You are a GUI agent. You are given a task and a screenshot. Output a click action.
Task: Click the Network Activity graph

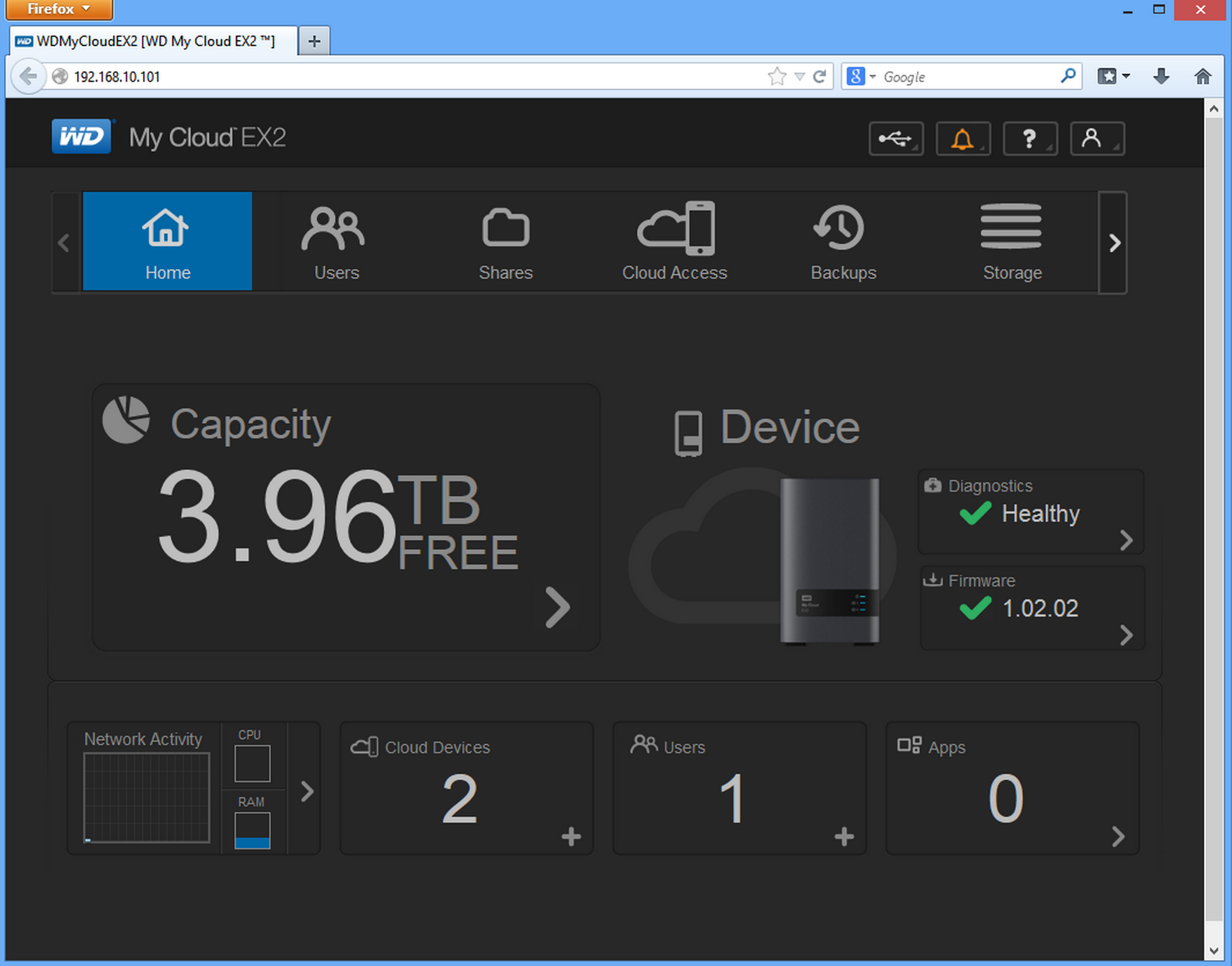pos(147,797)
